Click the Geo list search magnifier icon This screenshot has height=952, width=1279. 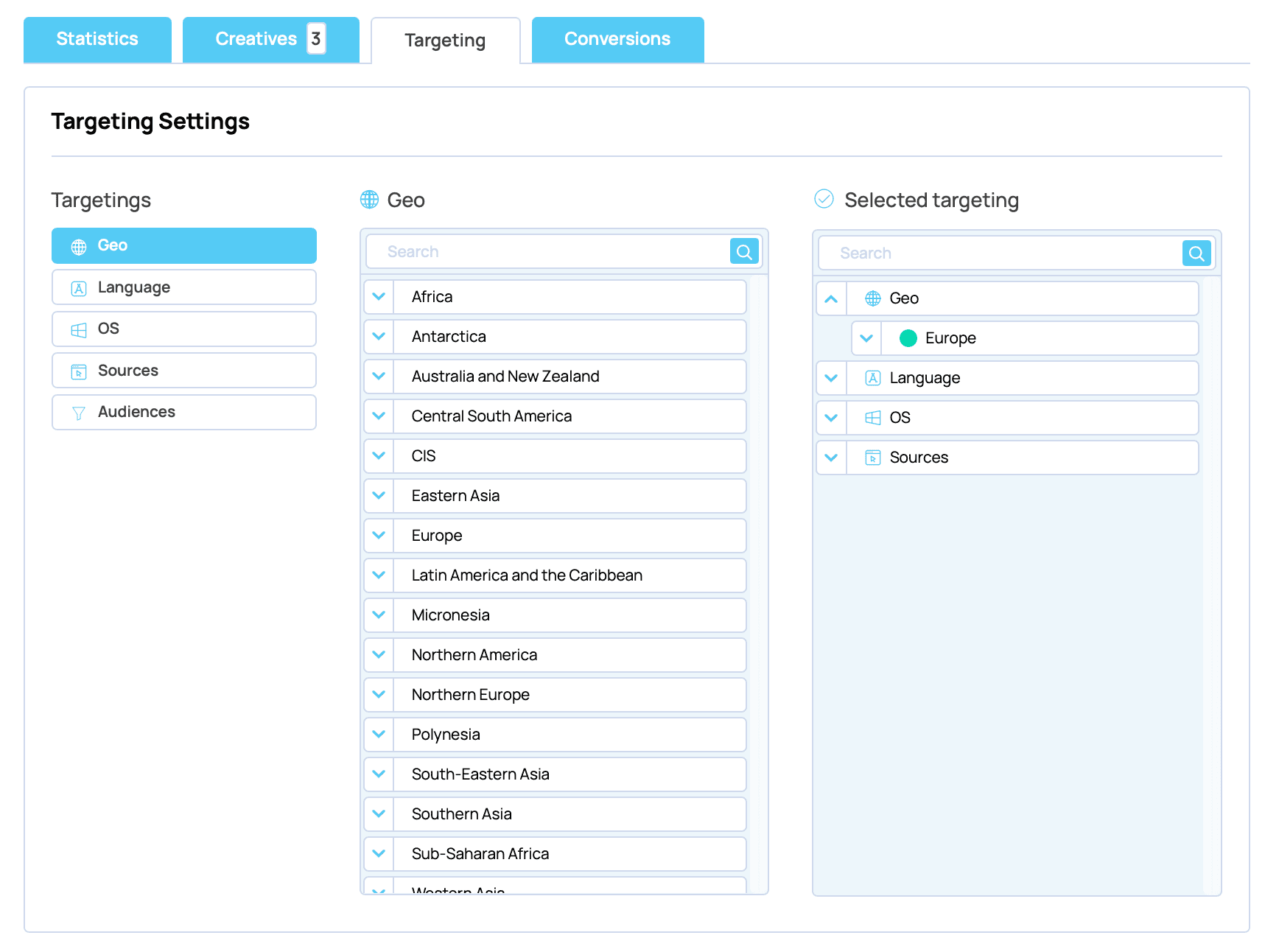point(744,252)
